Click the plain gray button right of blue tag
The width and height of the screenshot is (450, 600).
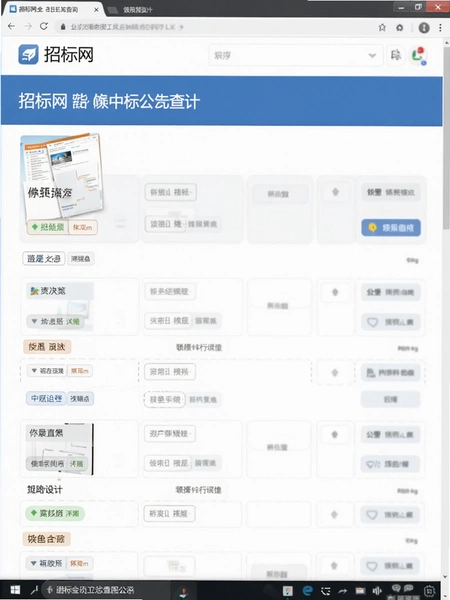tap(391, 399)
